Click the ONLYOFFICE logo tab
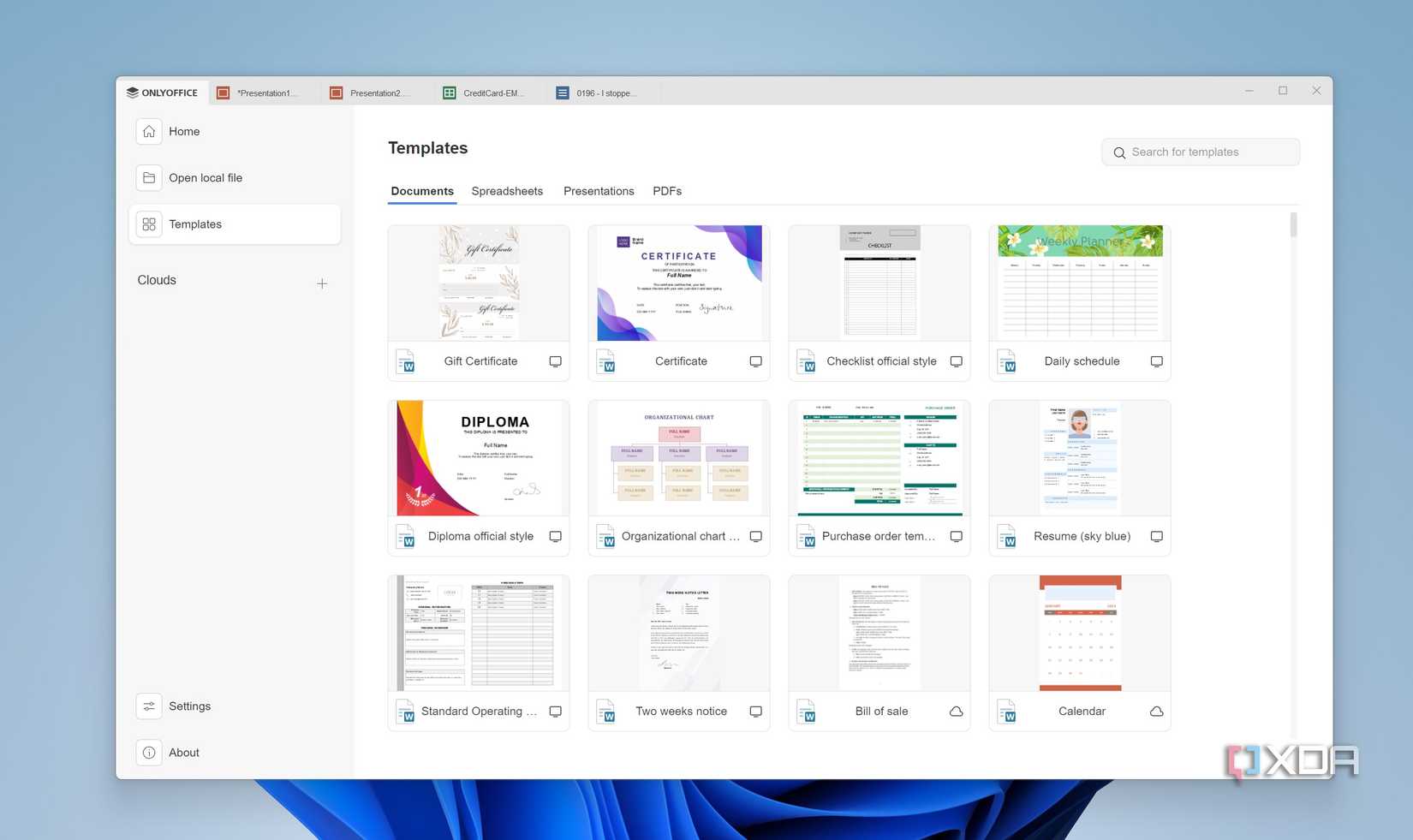The image size is (1413, 840). click(x=162, y=92)
